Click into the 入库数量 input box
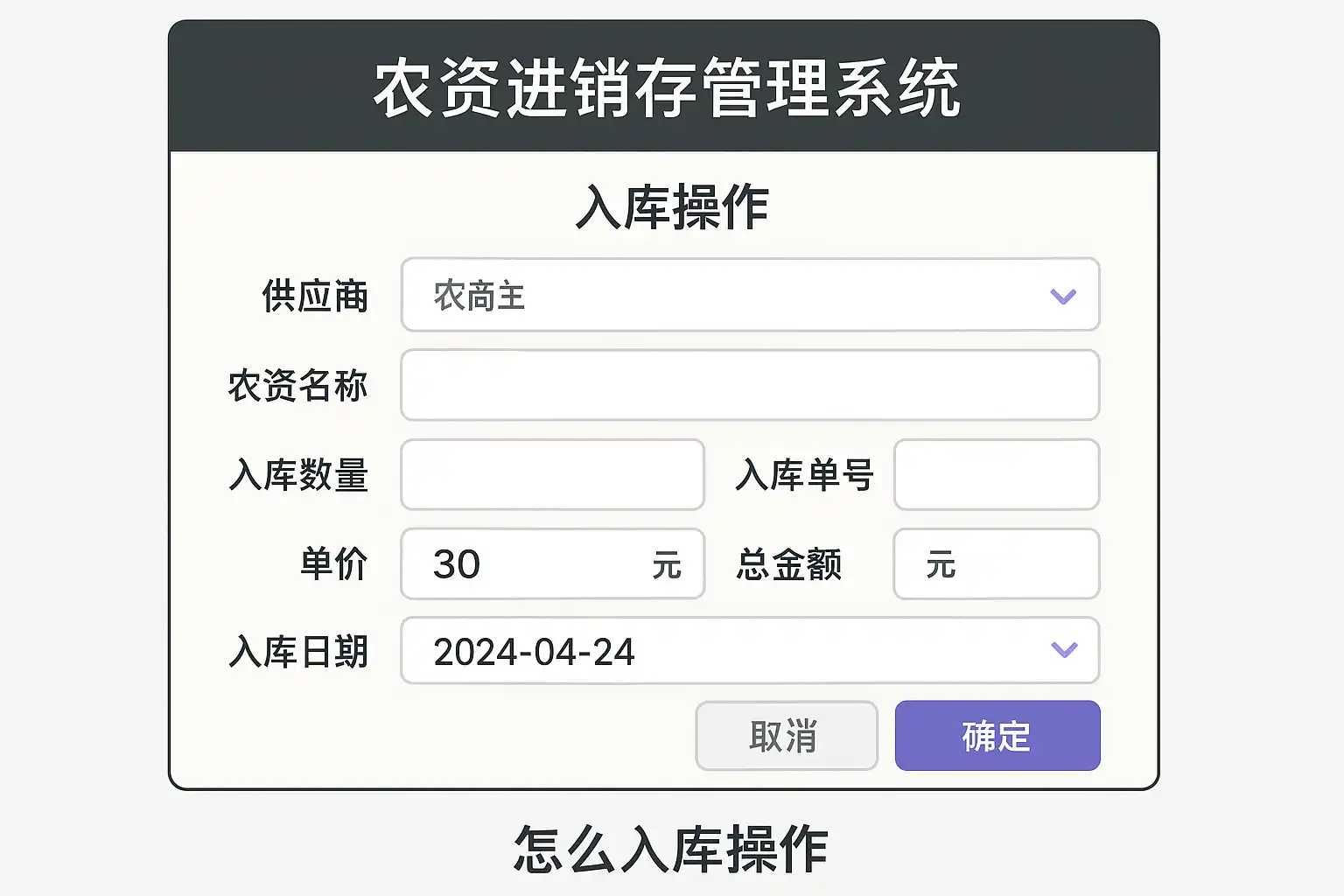The height and width of the screenshot is (896, 1344). click(552, 474)
